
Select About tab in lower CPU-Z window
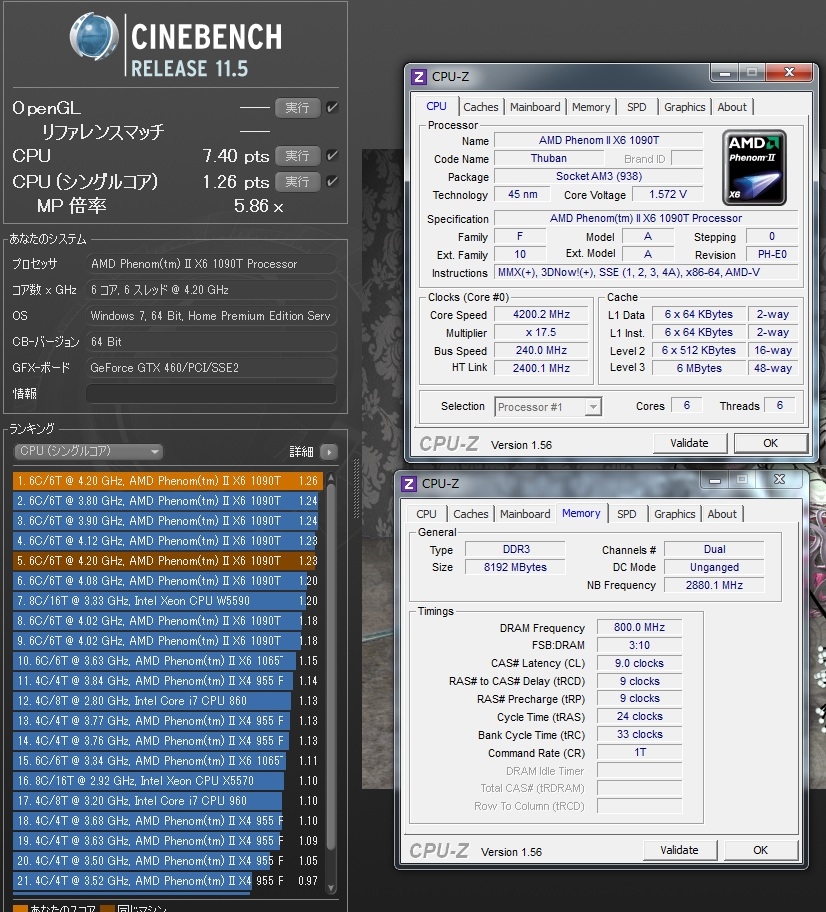(x=722, y=514)
